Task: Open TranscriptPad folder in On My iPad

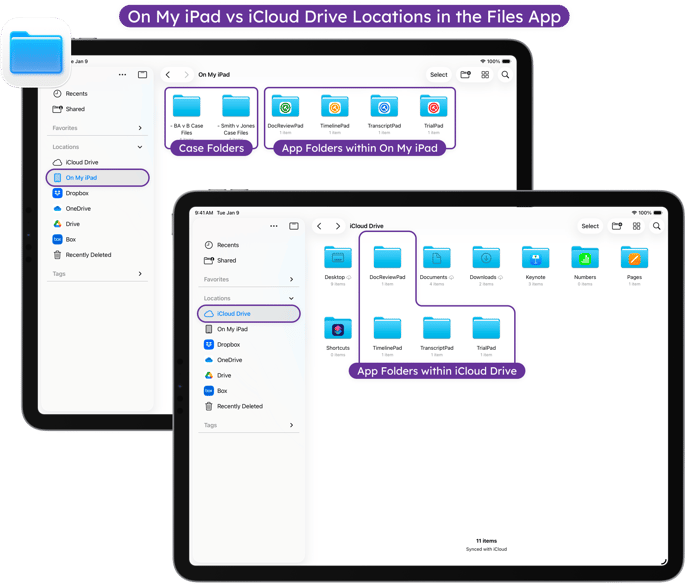Action: click(384, 114)
